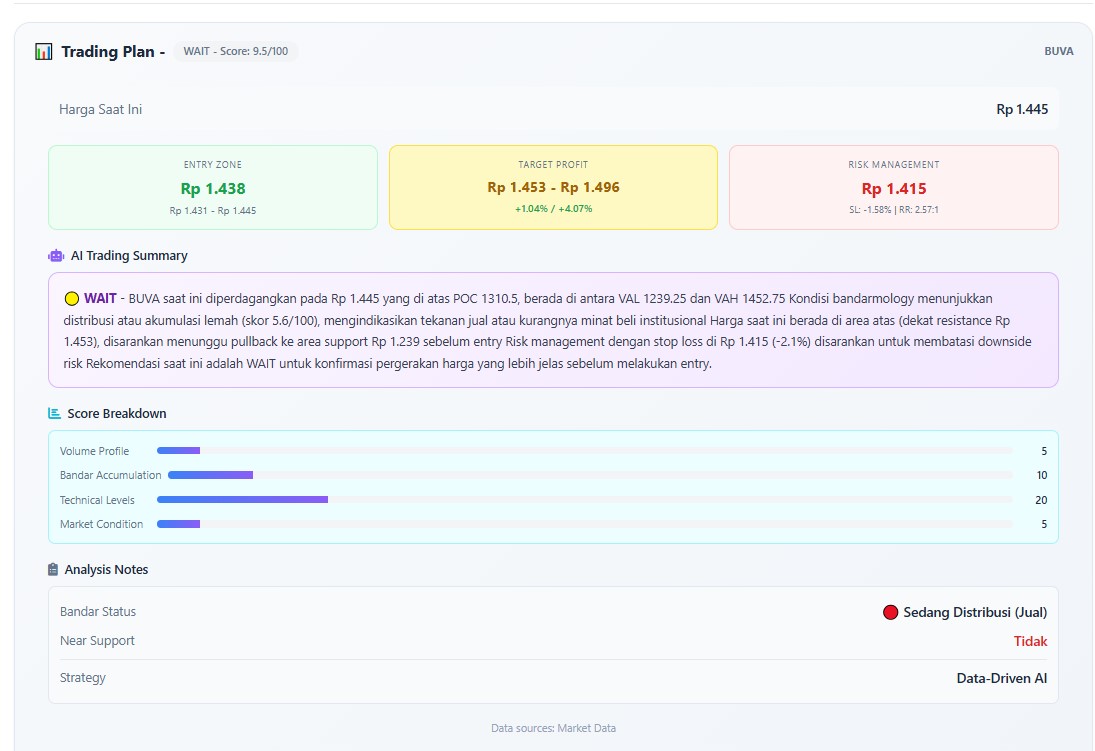Viewport: 1095px width, 751px height.
Task: Click the Volume Profile score bar
Action: tap(584, 451)
